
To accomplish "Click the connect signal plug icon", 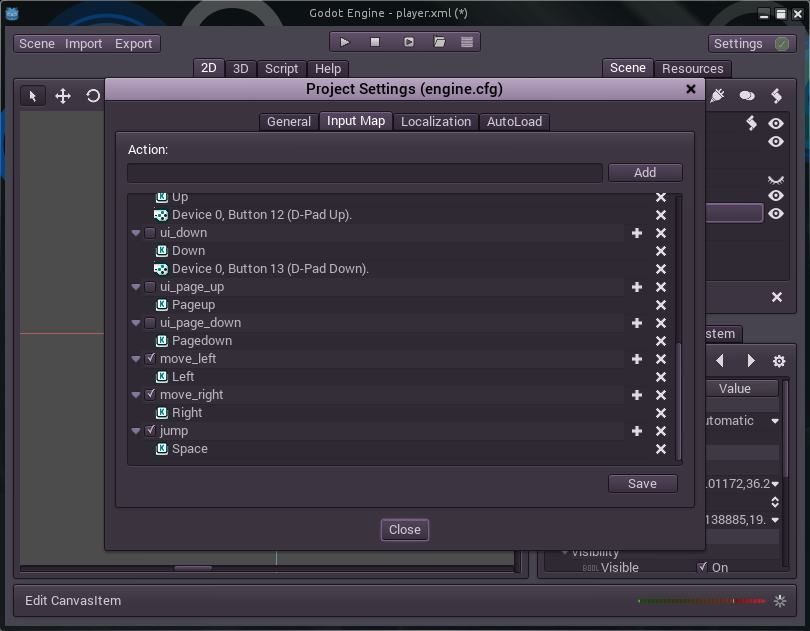I will coord(717,96).
